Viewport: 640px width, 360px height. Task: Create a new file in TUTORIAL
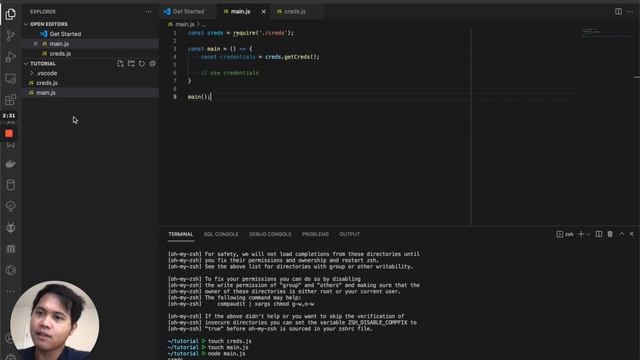pos(120,64)
